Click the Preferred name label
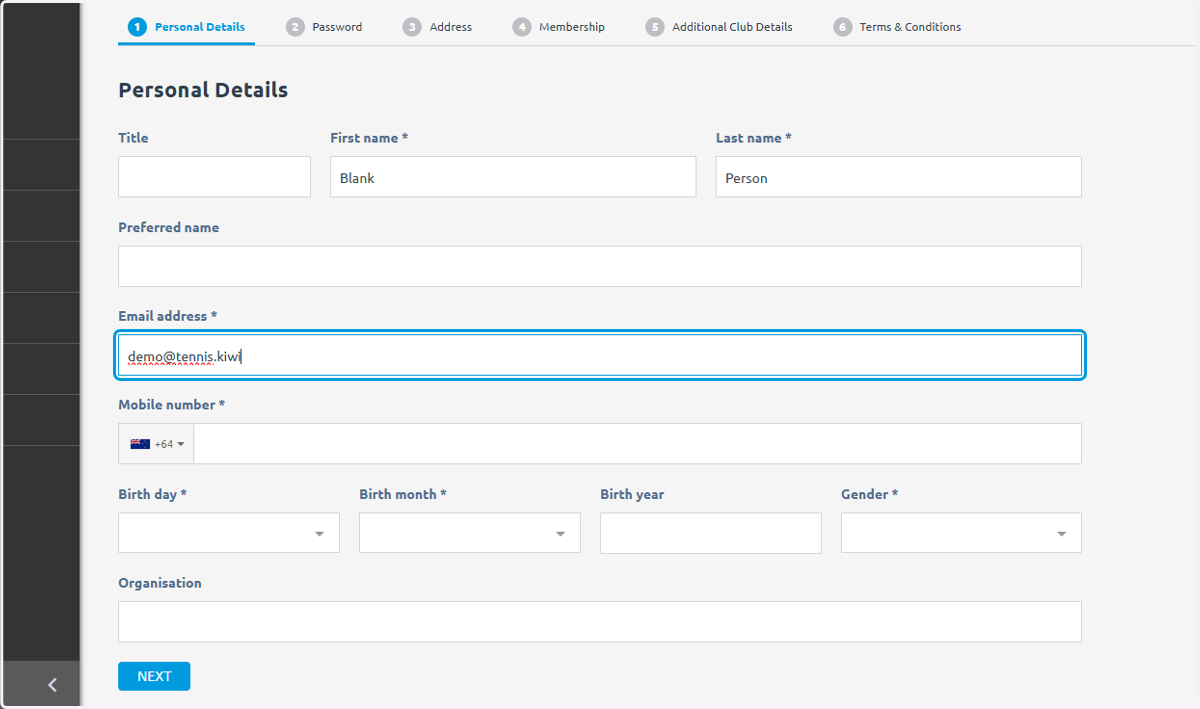 click(169, 227)
